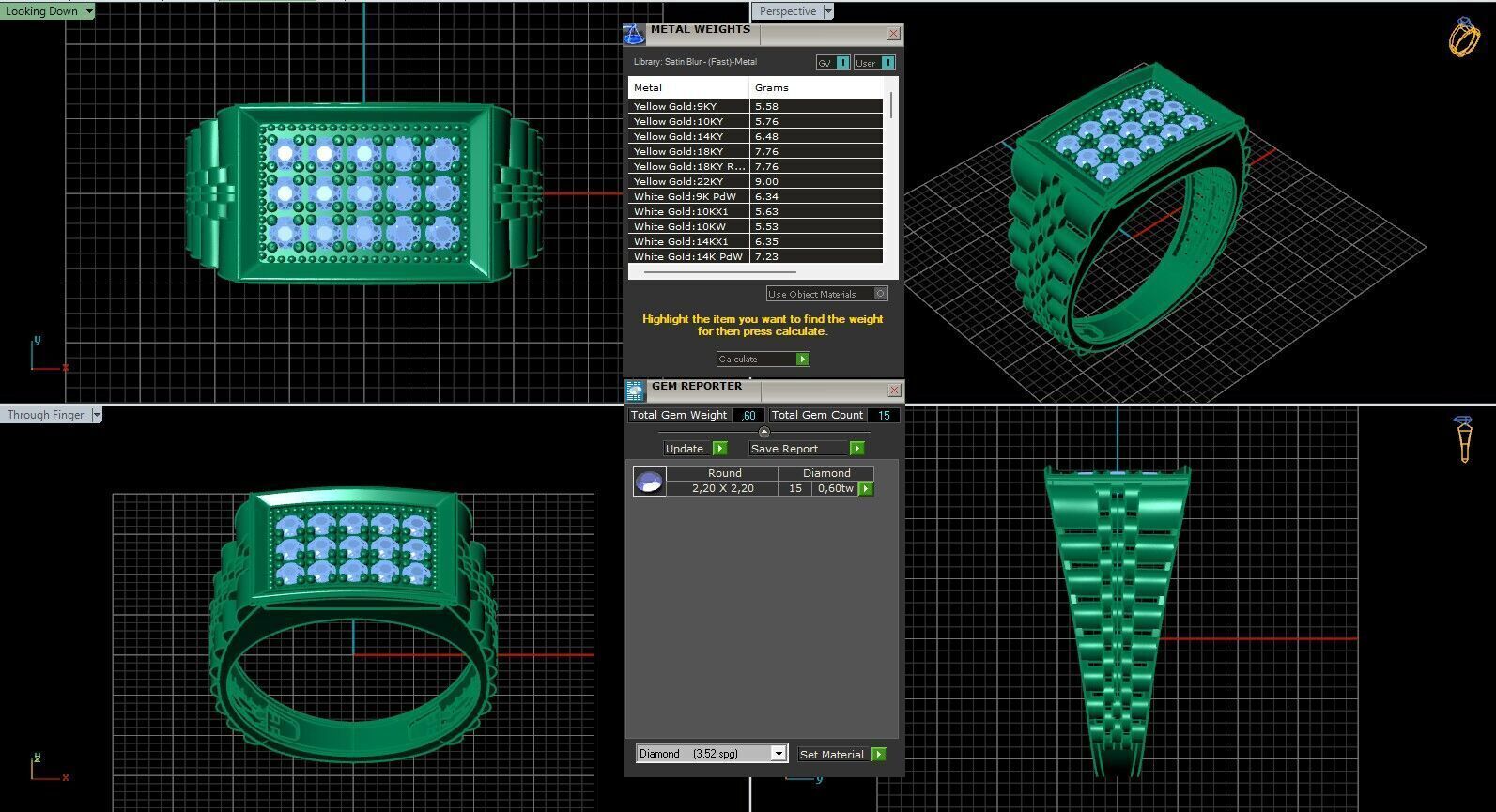The image size is (1496, 812).
Task: Select the Yellow Gold:10KY row
Action: click(755, 121)
